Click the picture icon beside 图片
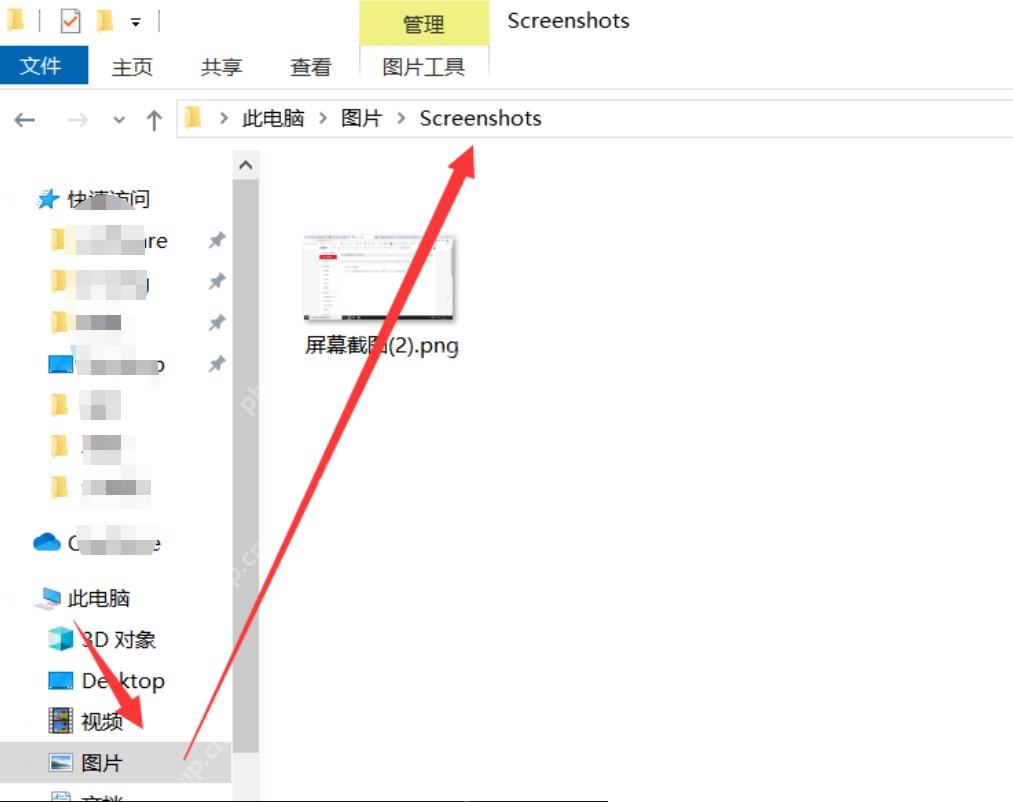This screenshot has width=1013, height=802. point(61,763)
